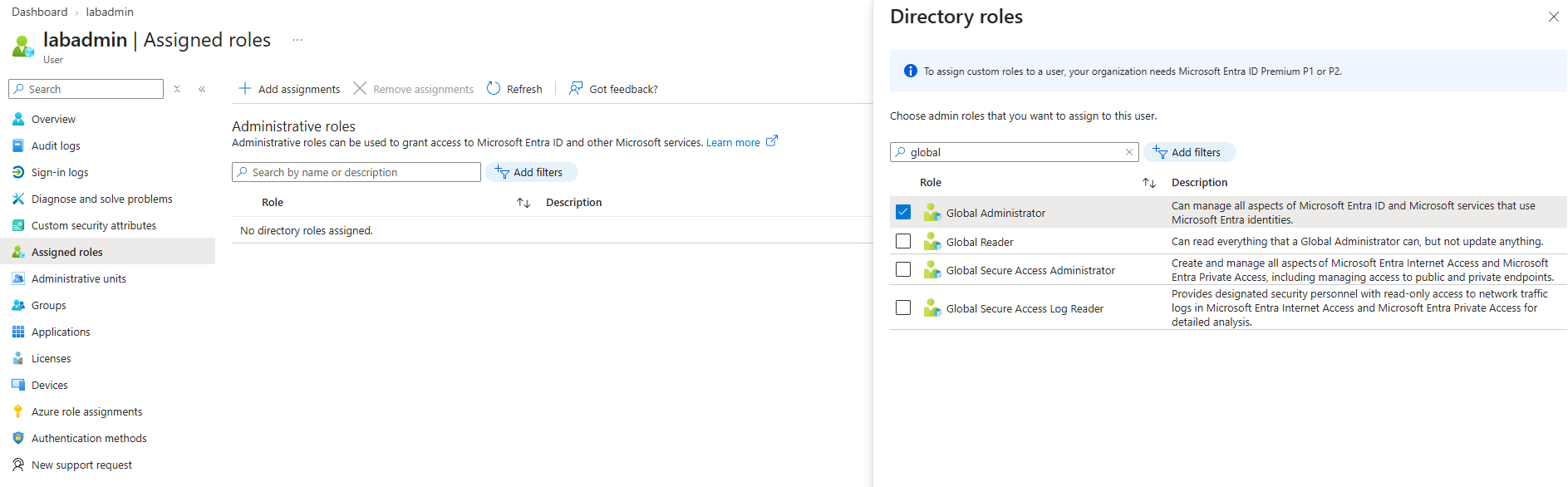Screen dimensions: 1568x487
Task: Click the Azure role assignments key icon
Action: coord(18,411)
